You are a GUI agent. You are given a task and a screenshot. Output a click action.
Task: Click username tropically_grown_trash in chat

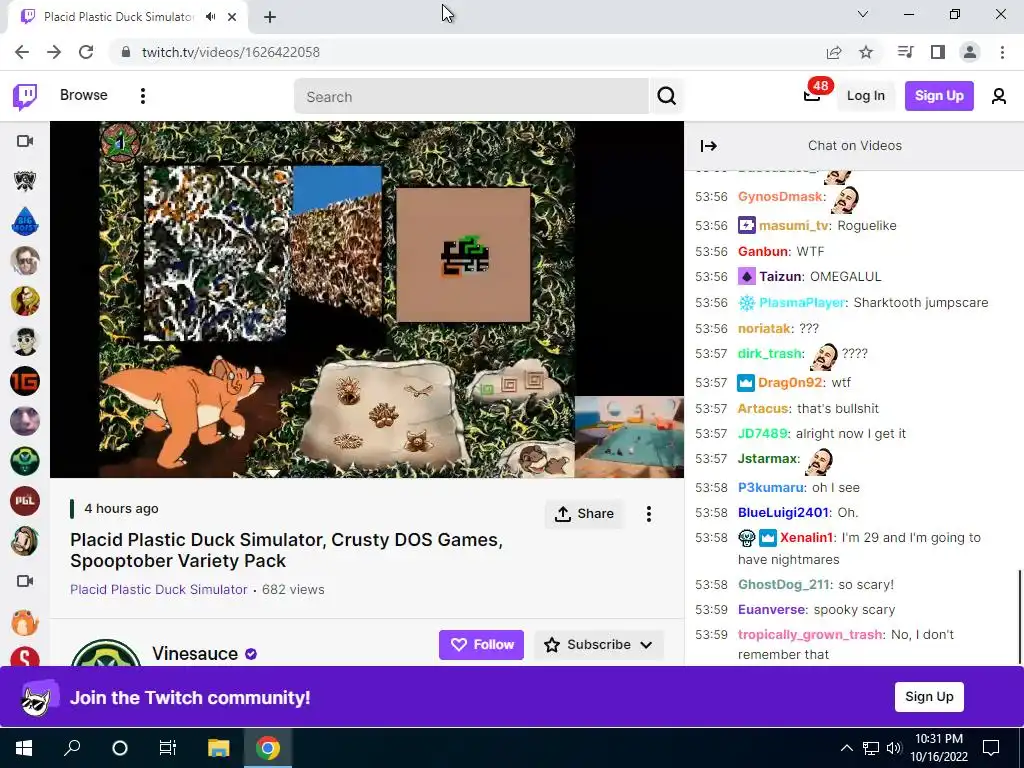coord(810,635)
